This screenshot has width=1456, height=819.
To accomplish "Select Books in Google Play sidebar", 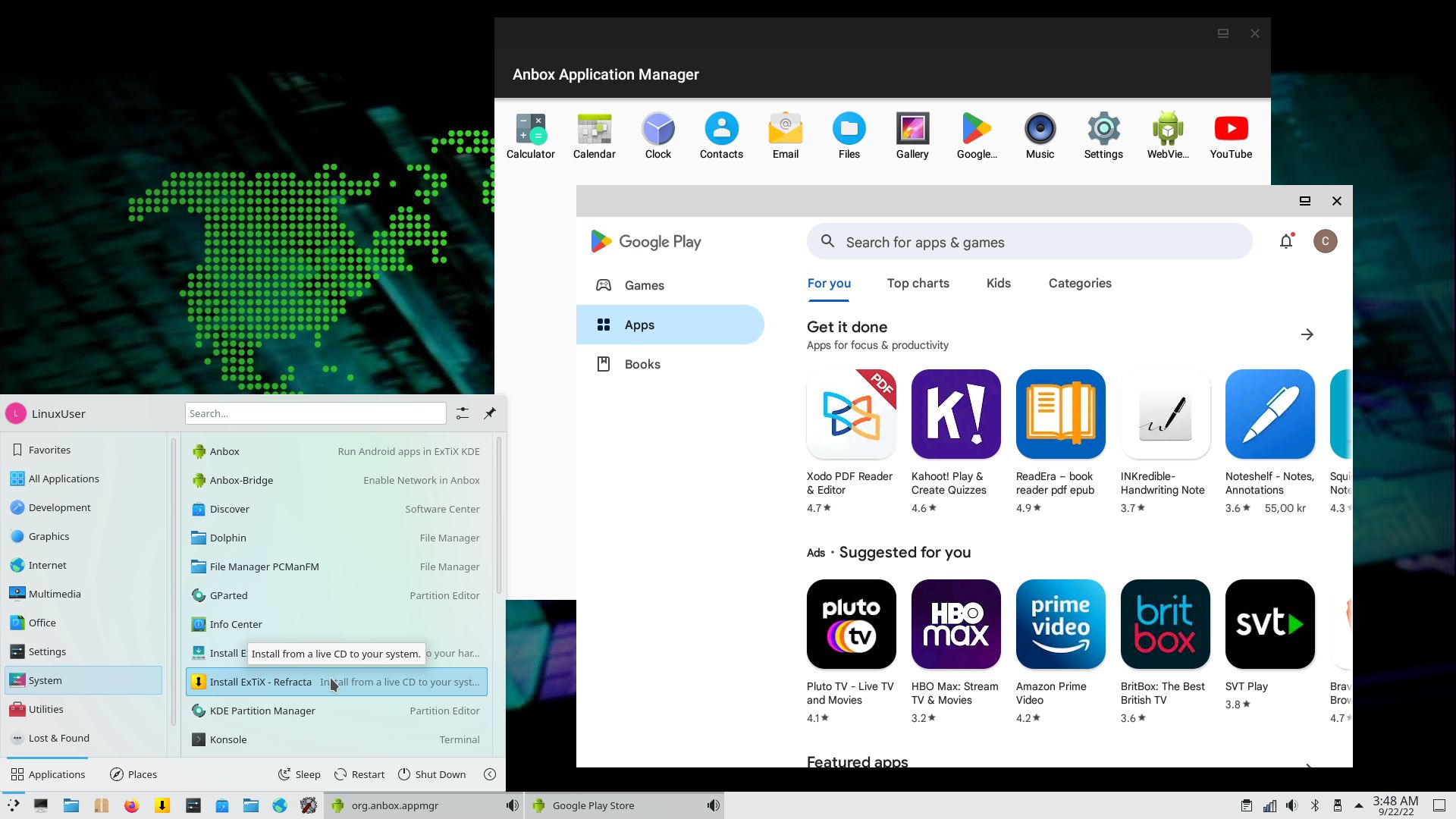I will [x=670, y=364].
